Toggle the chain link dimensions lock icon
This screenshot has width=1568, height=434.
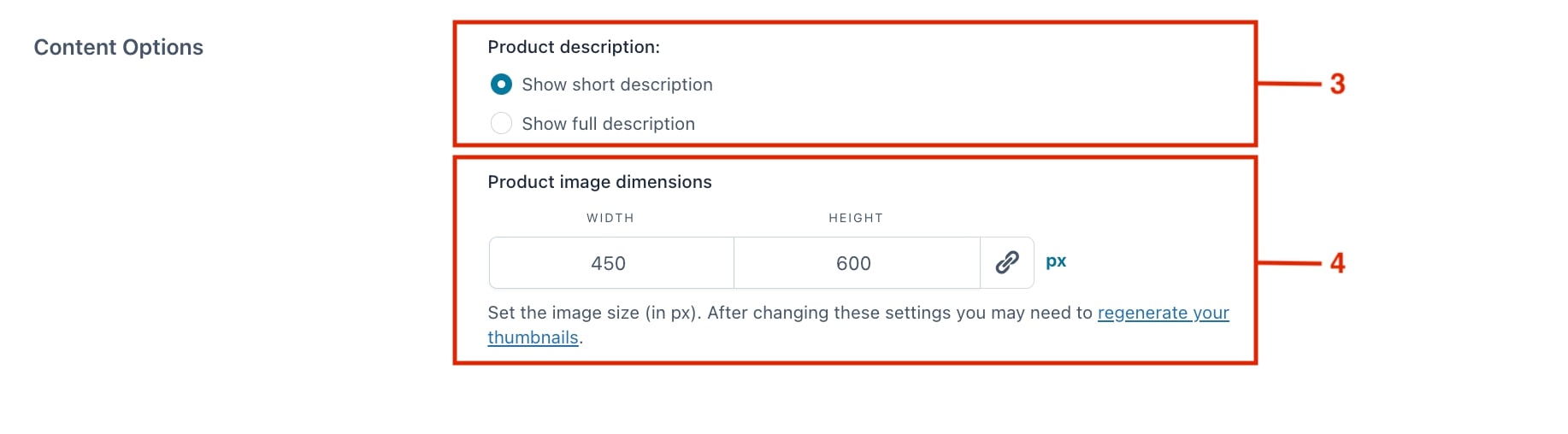point(1007,262)
